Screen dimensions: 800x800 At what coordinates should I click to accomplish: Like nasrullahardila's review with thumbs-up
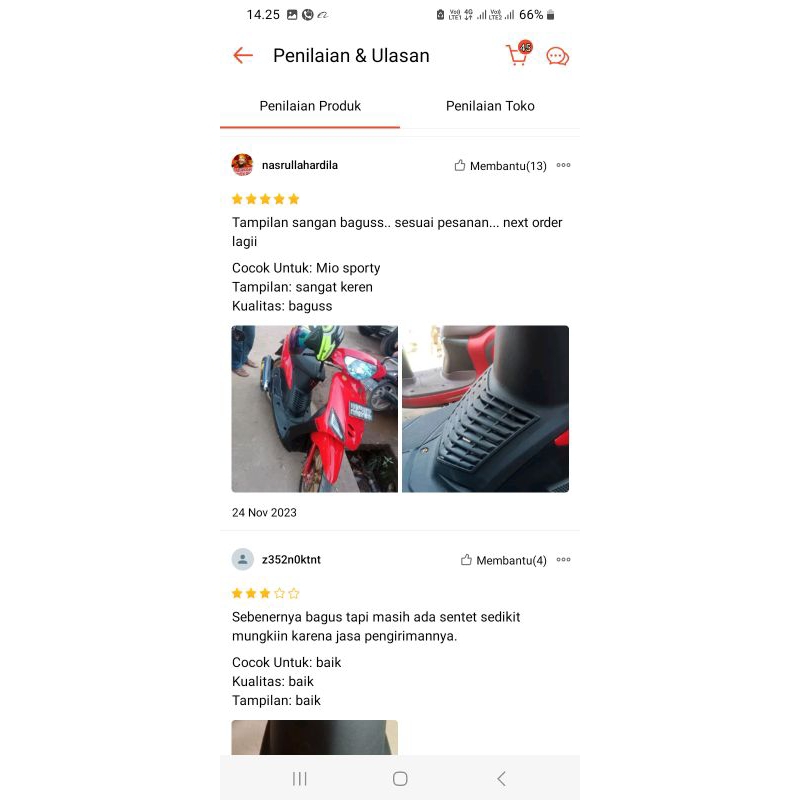(x=460, y=165)
